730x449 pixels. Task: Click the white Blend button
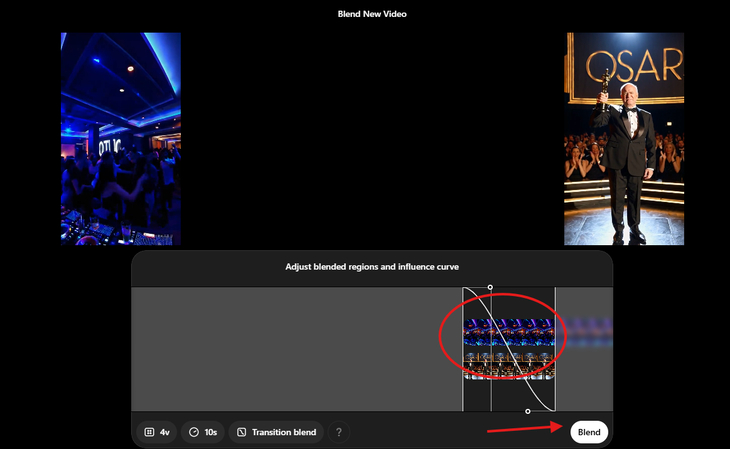tap(589, 432)
